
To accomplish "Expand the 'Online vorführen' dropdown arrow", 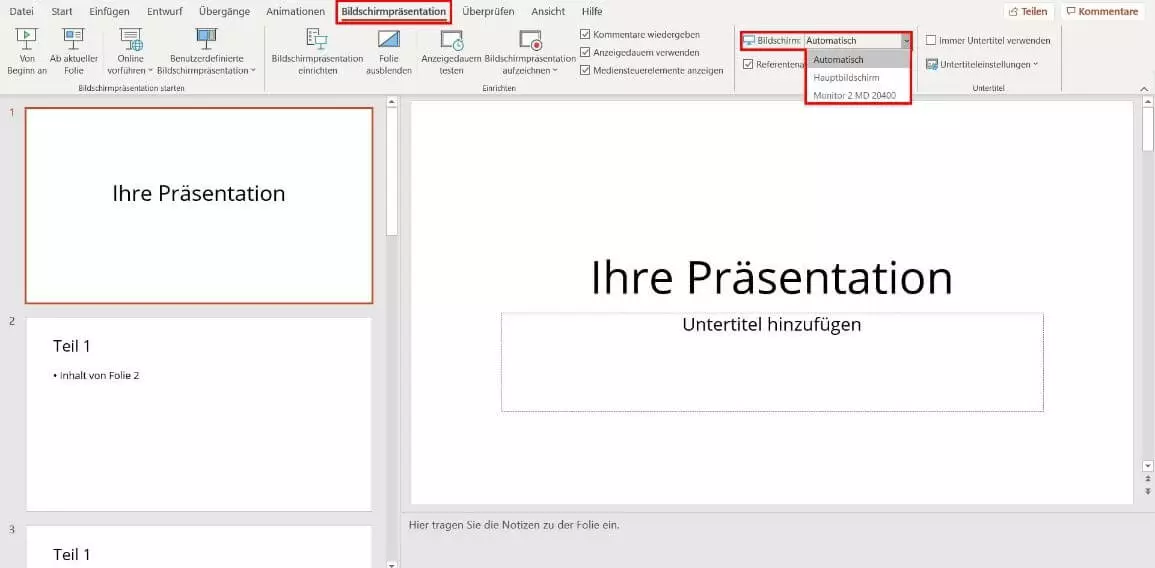I will click(150, 71).
